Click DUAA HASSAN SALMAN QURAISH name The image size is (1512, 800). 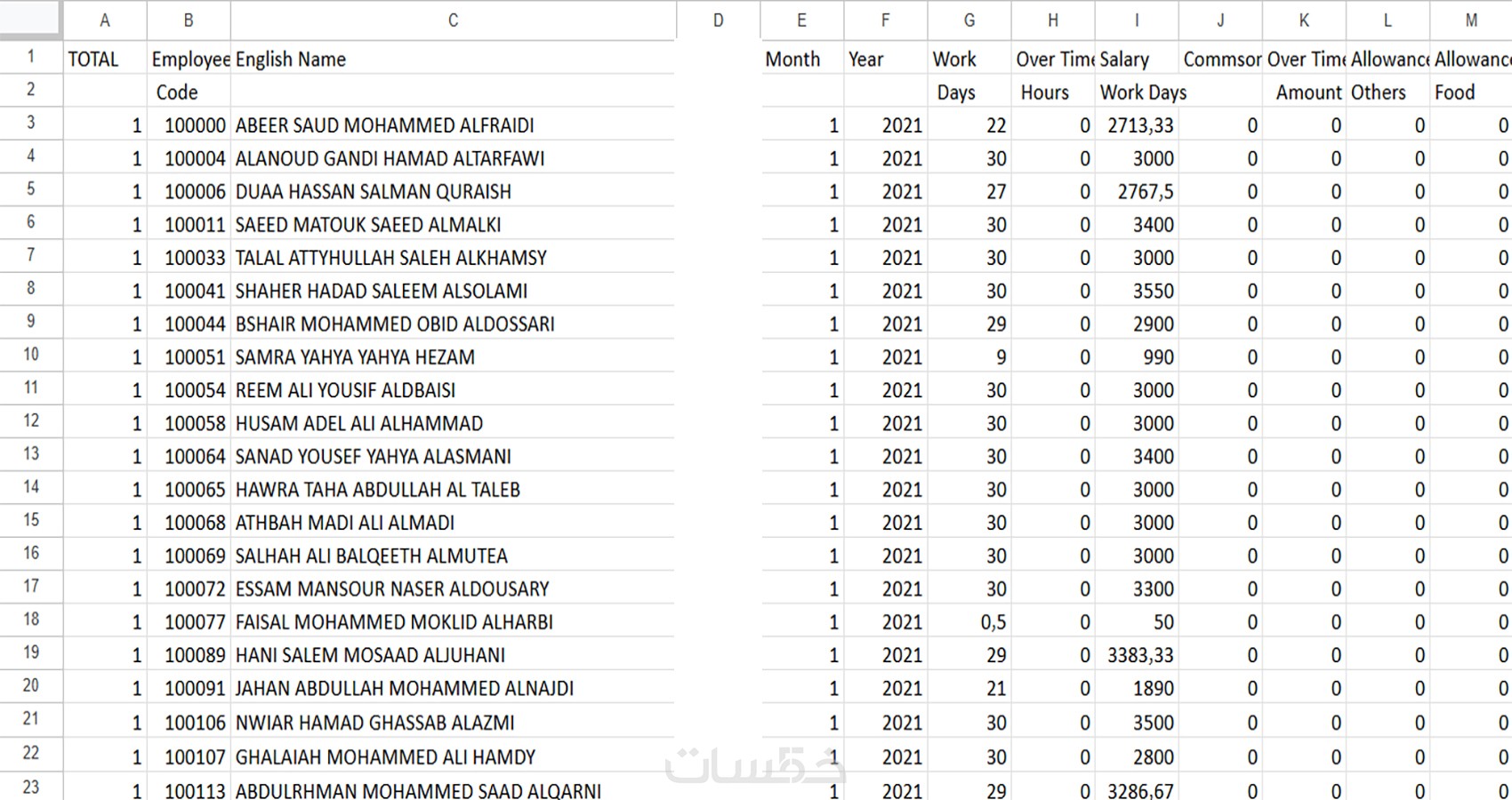point(373,191)
